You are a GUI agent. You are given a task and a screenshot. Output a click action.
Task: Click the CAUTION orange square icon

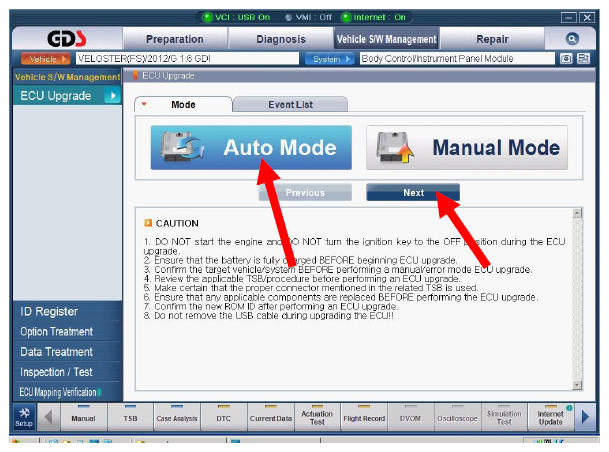tap(148, 223)
